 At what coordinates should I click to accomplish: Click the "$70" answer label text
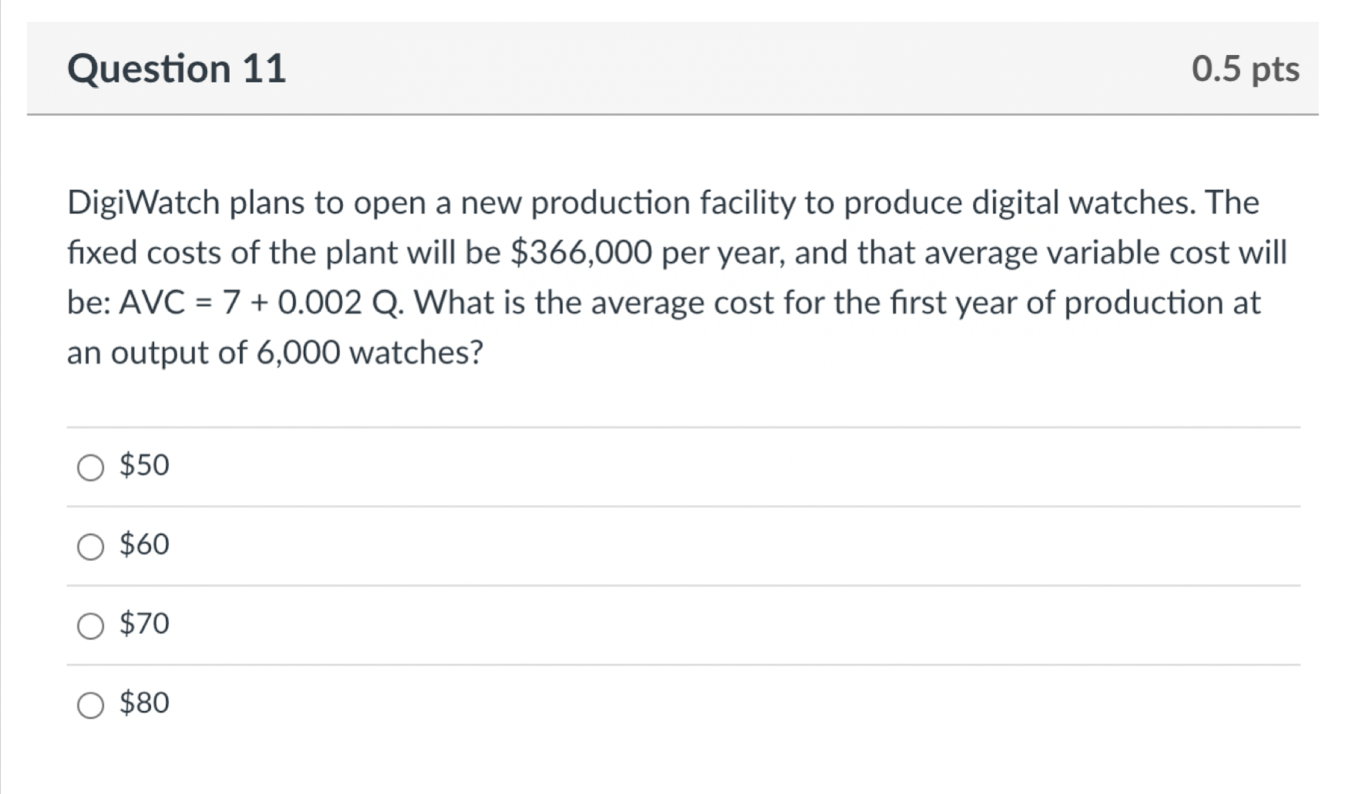coord(145,625)
